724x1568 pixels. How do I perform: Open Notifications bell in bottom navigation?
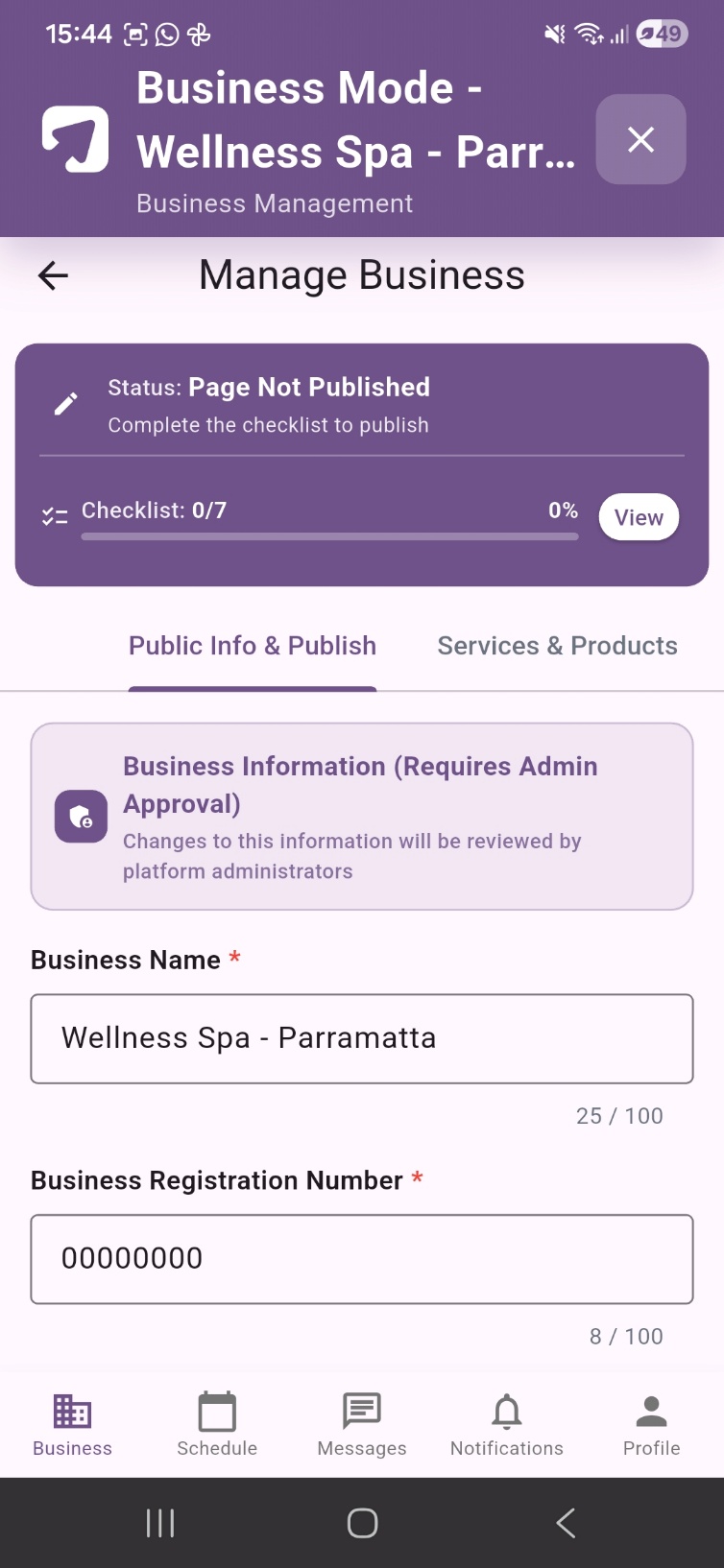click(x=507, y=1425)
